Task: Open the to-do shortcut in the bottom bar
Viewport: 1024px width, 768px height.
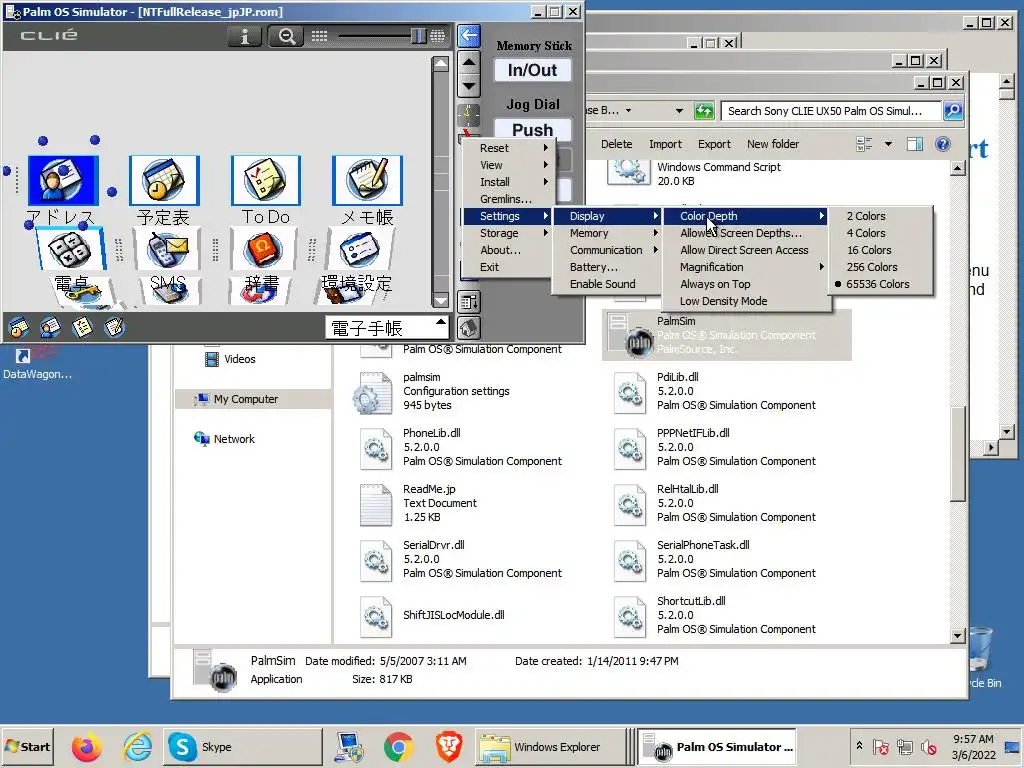Action: tap(82, 327)
